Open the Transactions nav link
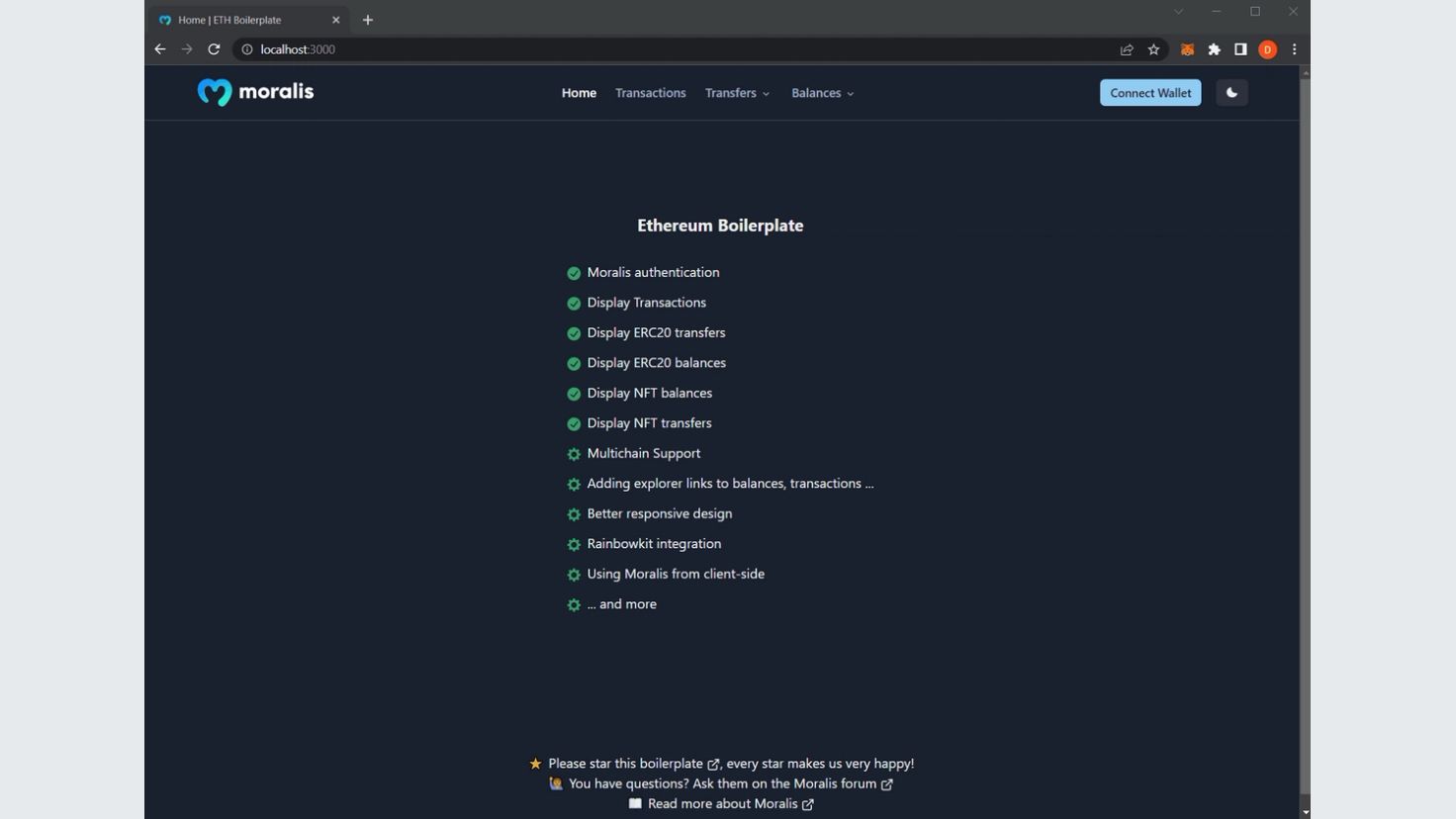Screen dimensions: 1456x819 [650, 93]
